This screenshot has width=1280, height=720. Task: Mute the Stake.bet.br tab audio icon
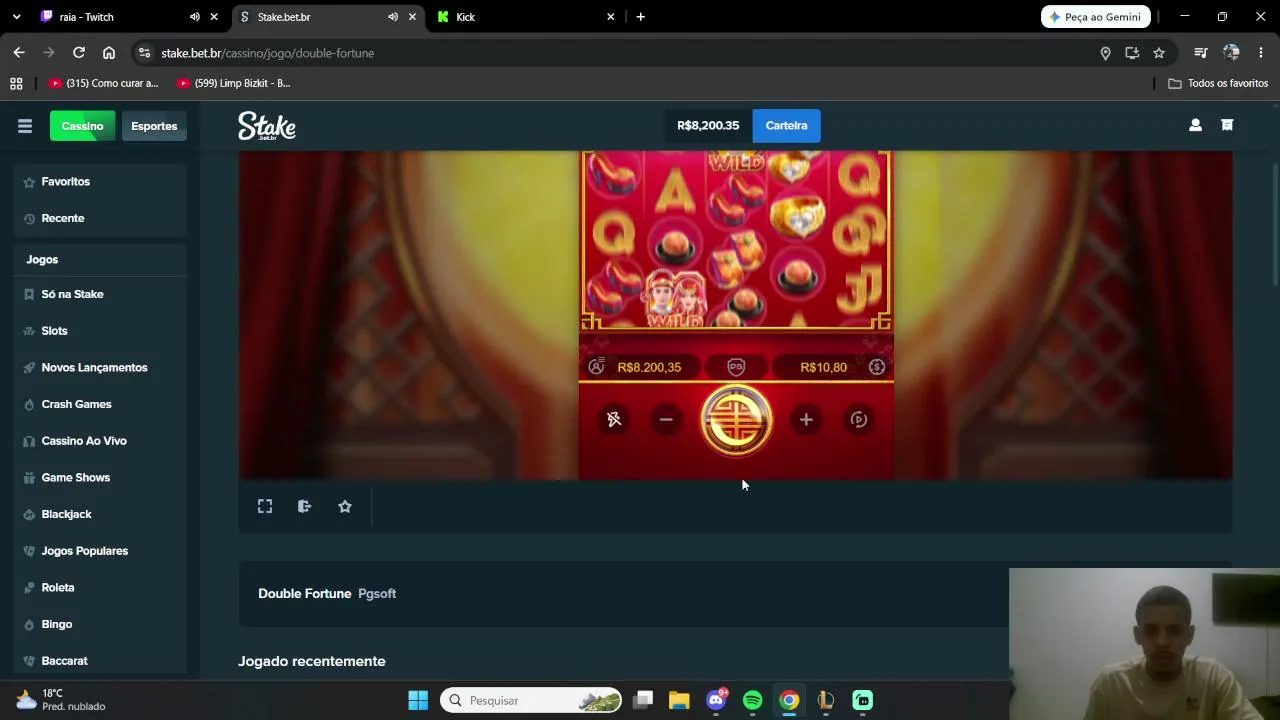point(393,17)
